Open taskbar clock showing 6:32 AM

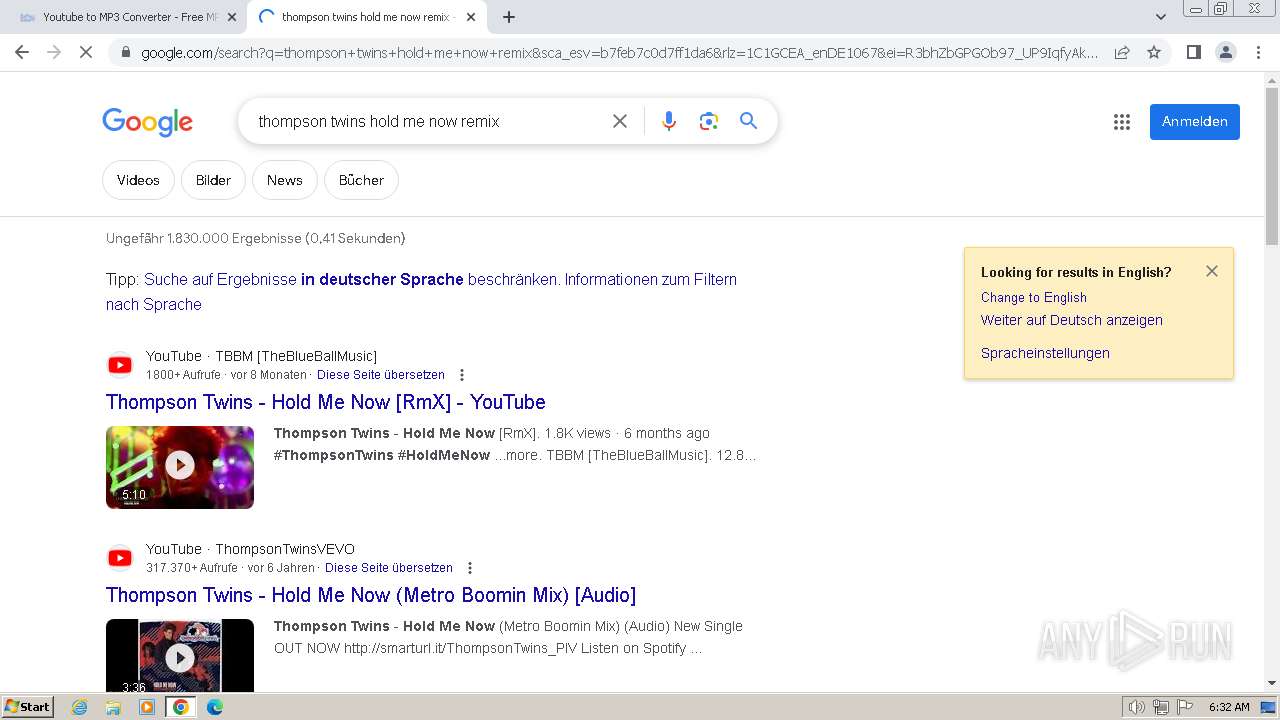[1229, 707]
